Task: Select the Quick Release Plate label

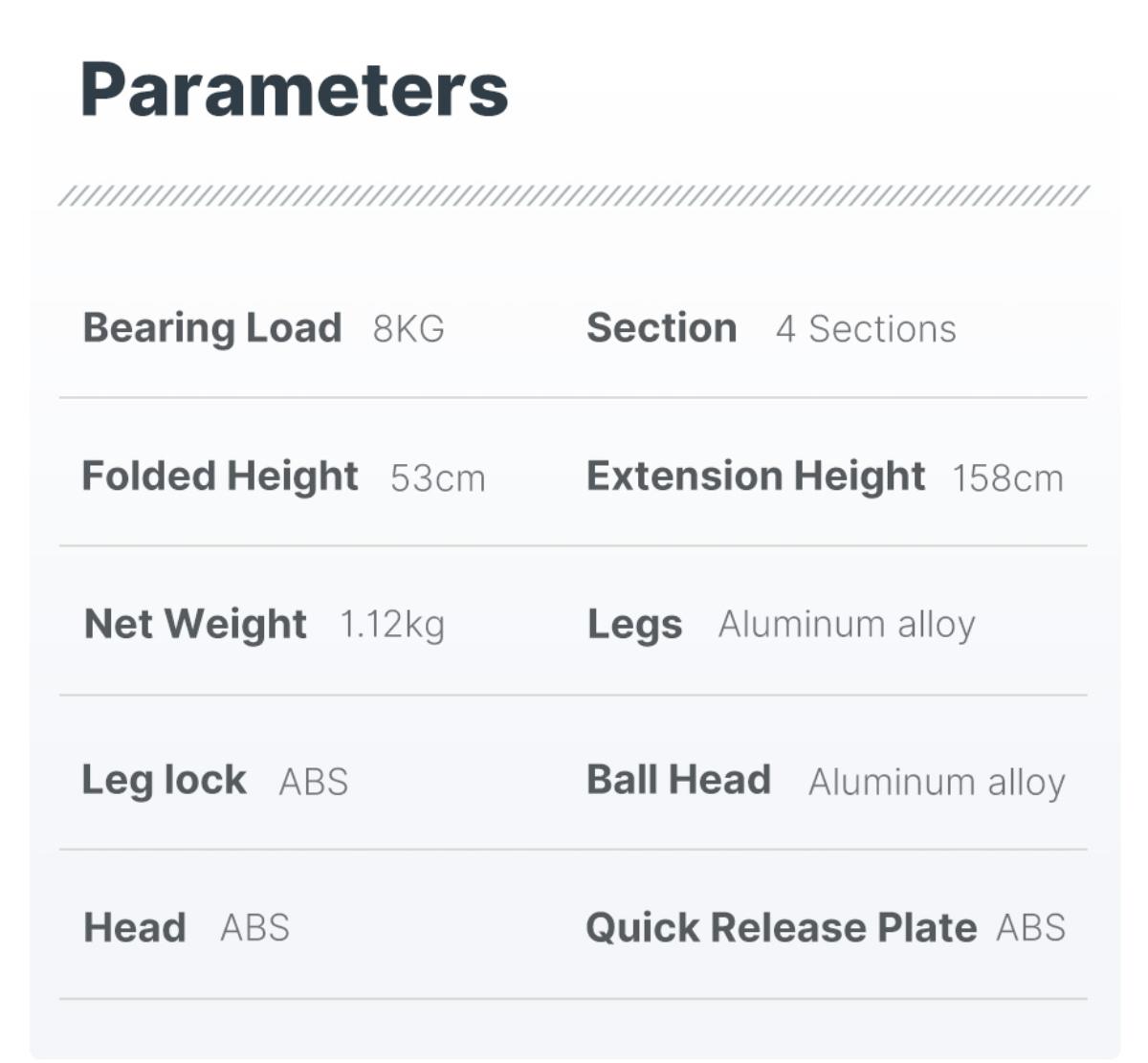Action: point(781,928)
